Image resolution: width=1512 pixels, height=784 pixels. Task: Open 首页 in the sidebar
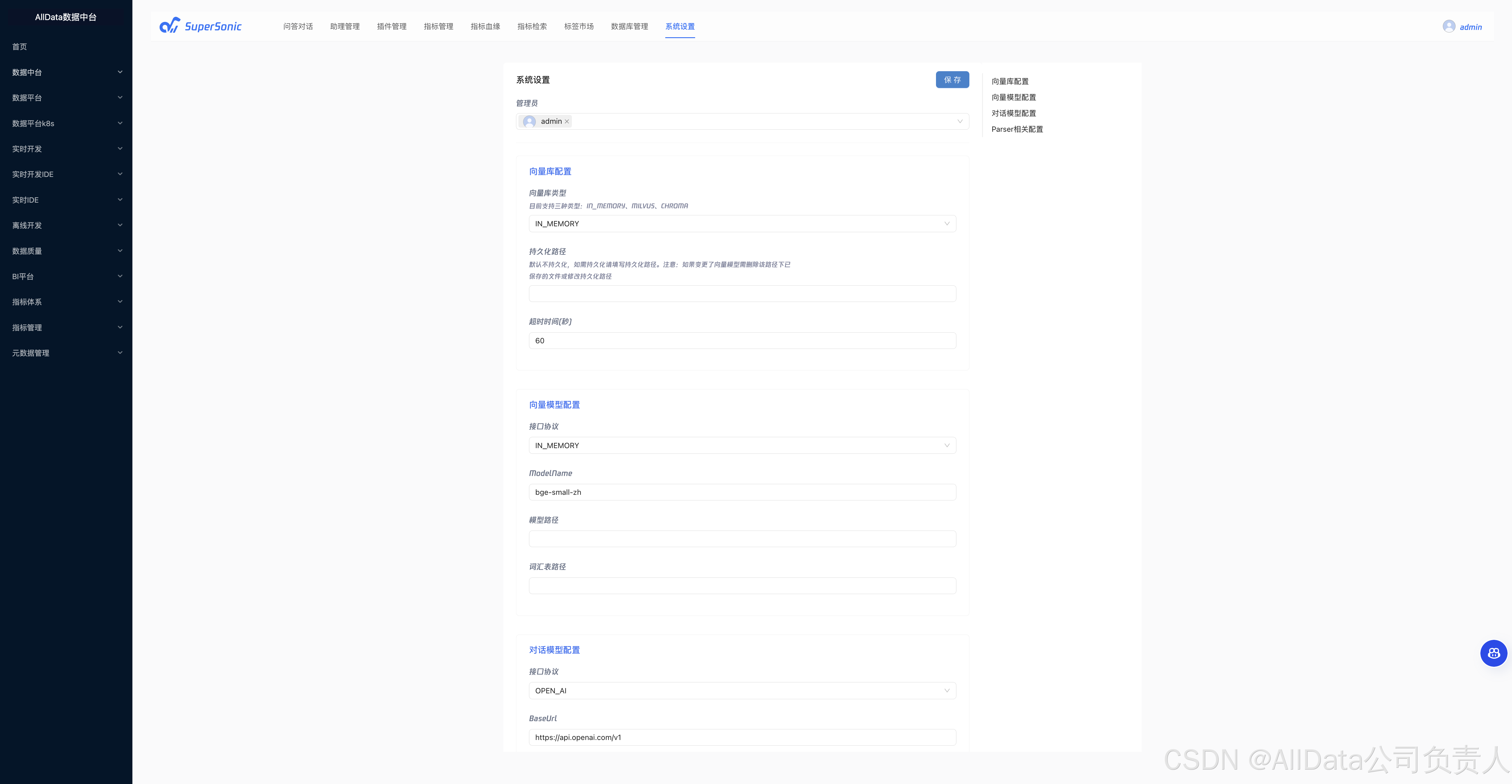pos(20,46)
